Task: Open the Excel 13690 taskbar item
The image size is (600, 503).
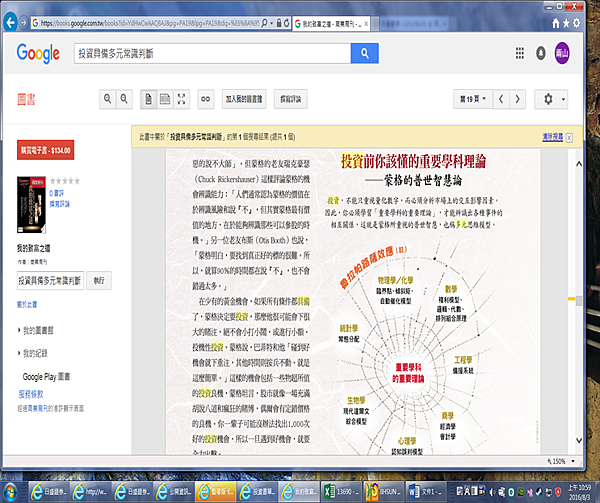Action: 342,491
